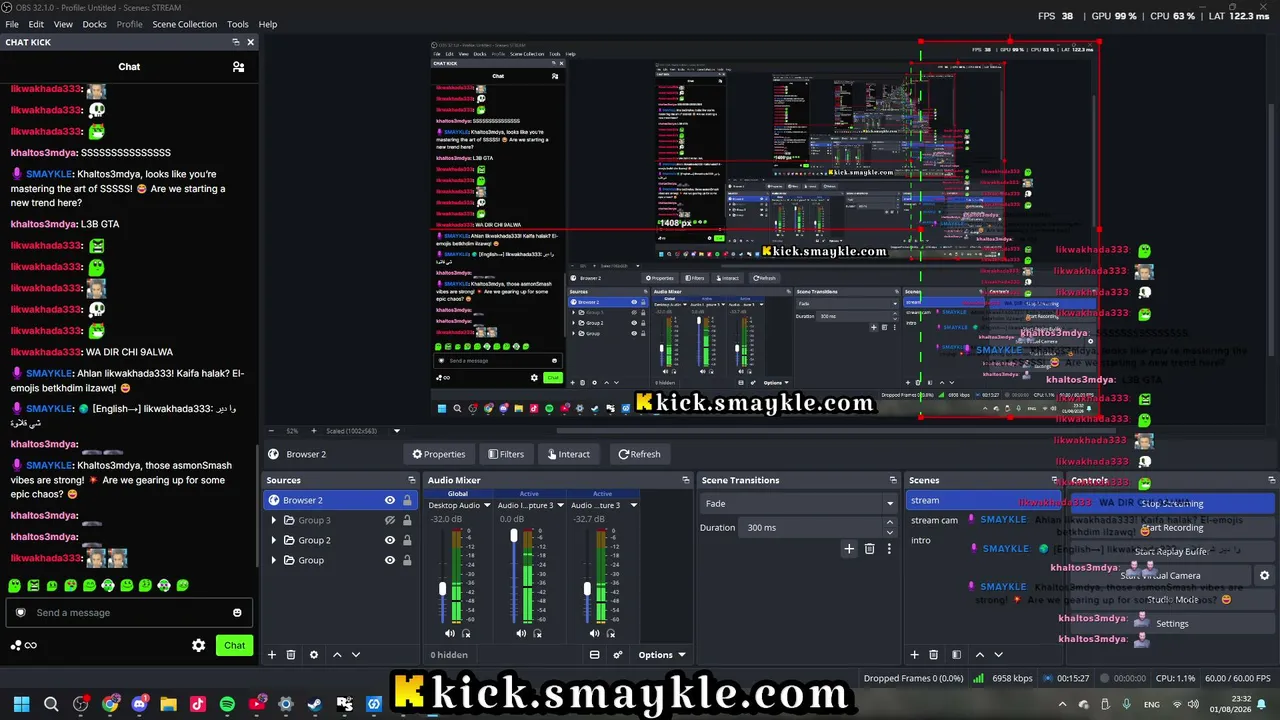
Task: Expand the Group folder in Sources
Action: pos(274,560)
